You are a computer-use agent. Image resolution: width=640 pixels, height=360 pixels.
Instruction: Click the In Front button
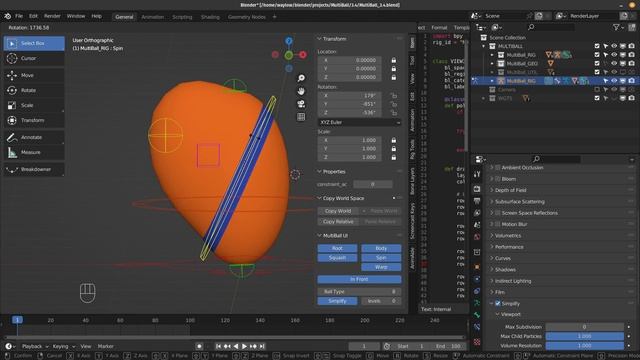click(359, 279)
